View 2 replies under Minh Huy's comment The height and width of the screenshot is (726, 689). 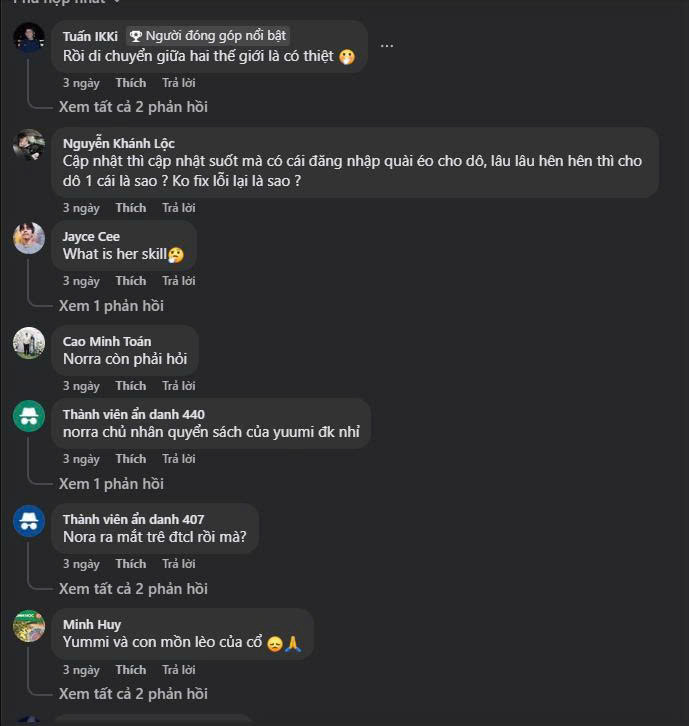pyautogui.click(x=133, y=694)
